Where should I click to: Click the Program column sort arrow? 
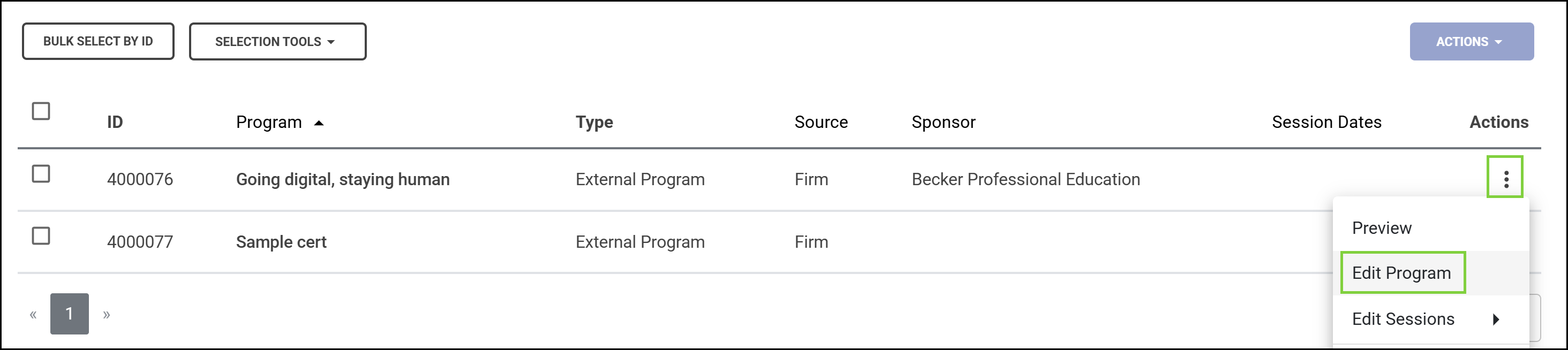click(x=318, y=123)
